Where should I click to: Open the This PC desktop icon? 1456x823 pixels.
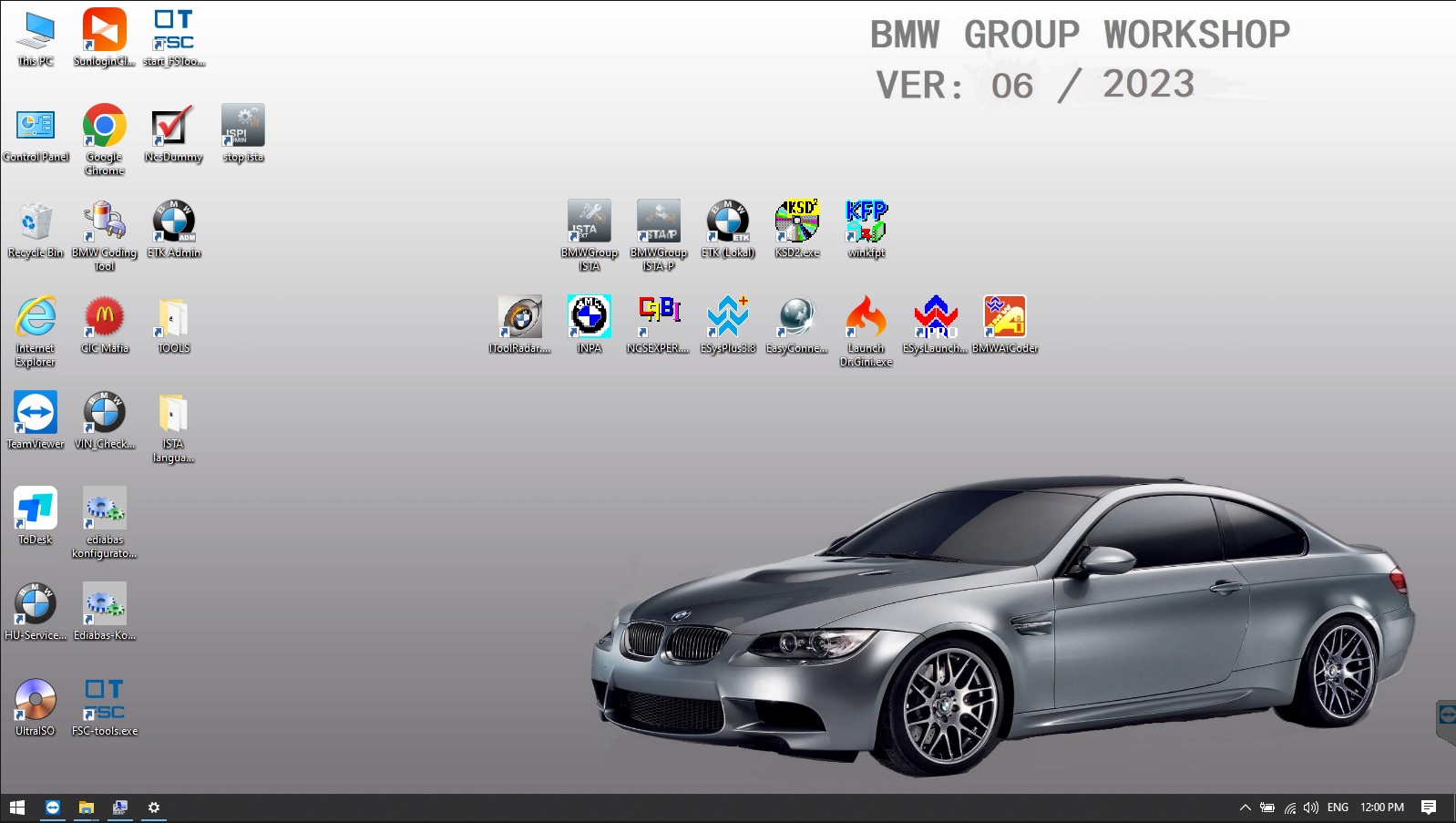[36, 38]
